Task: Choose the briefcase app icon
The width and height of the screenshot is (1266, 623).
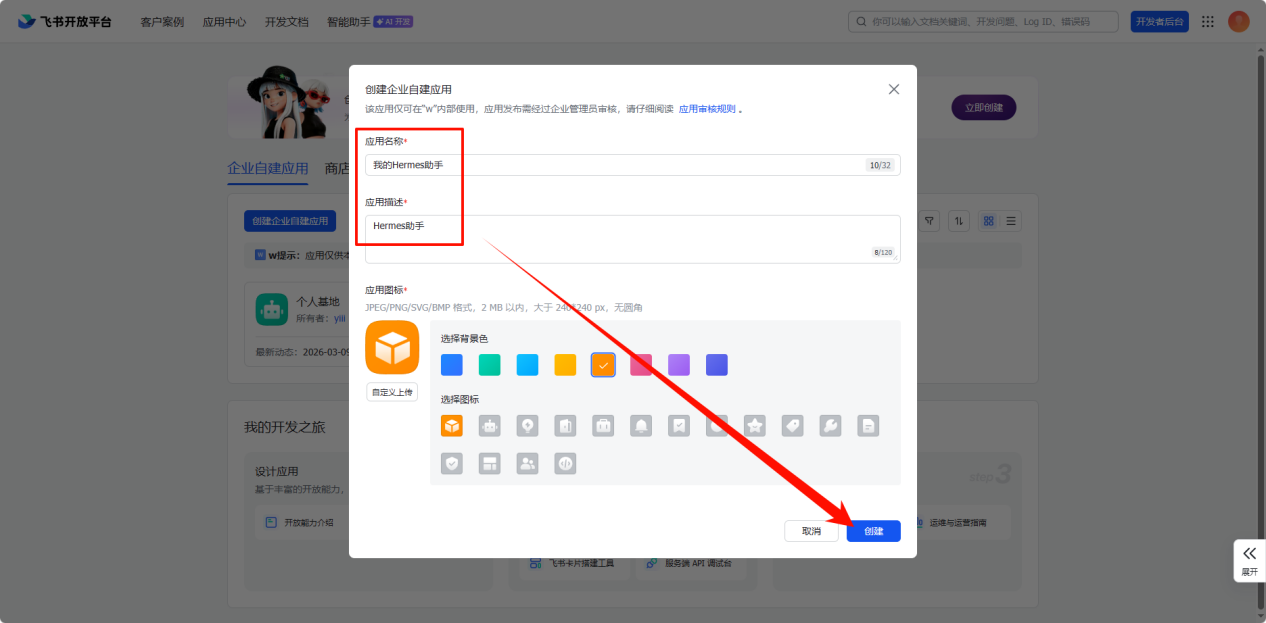Action: click(603, 426)
